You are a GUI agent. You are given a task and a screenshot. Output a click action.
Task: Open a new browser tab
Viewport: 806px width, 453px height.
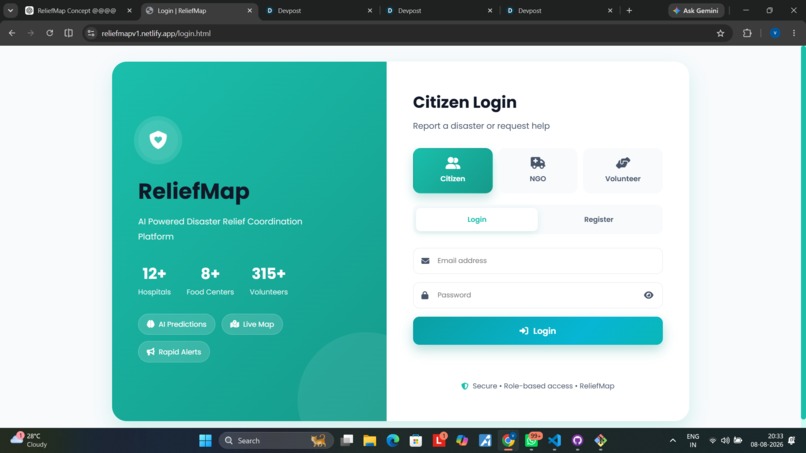[629, 10]
